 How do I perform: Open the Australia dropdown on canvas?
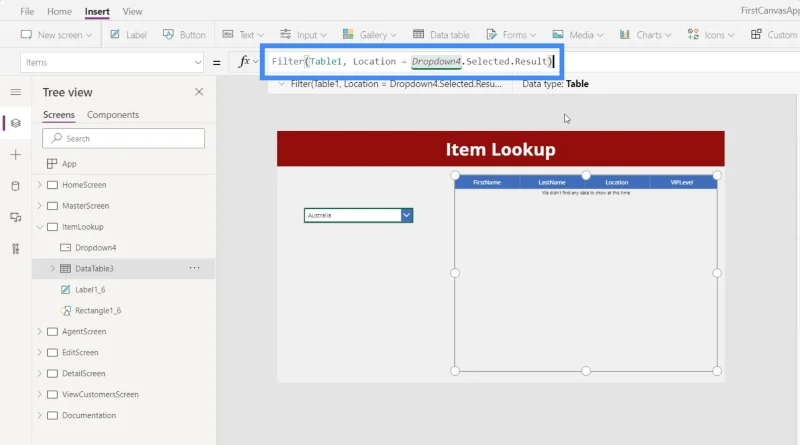[x=407, y=215]
